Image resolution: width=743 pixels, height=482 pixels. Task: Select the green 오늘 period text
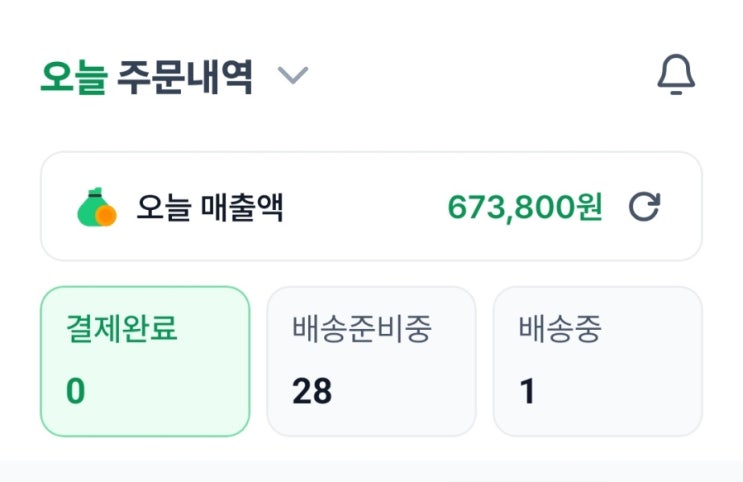73,77
